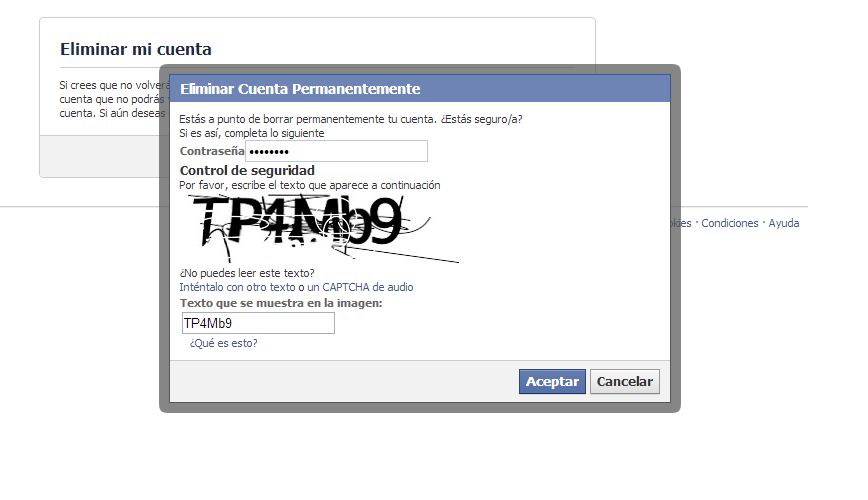Viewport: 868px width, 500px height.
Task: Click the 'Eliminar Cuenta Permanentemente' dialog title bar
Action: click(420, 89)
